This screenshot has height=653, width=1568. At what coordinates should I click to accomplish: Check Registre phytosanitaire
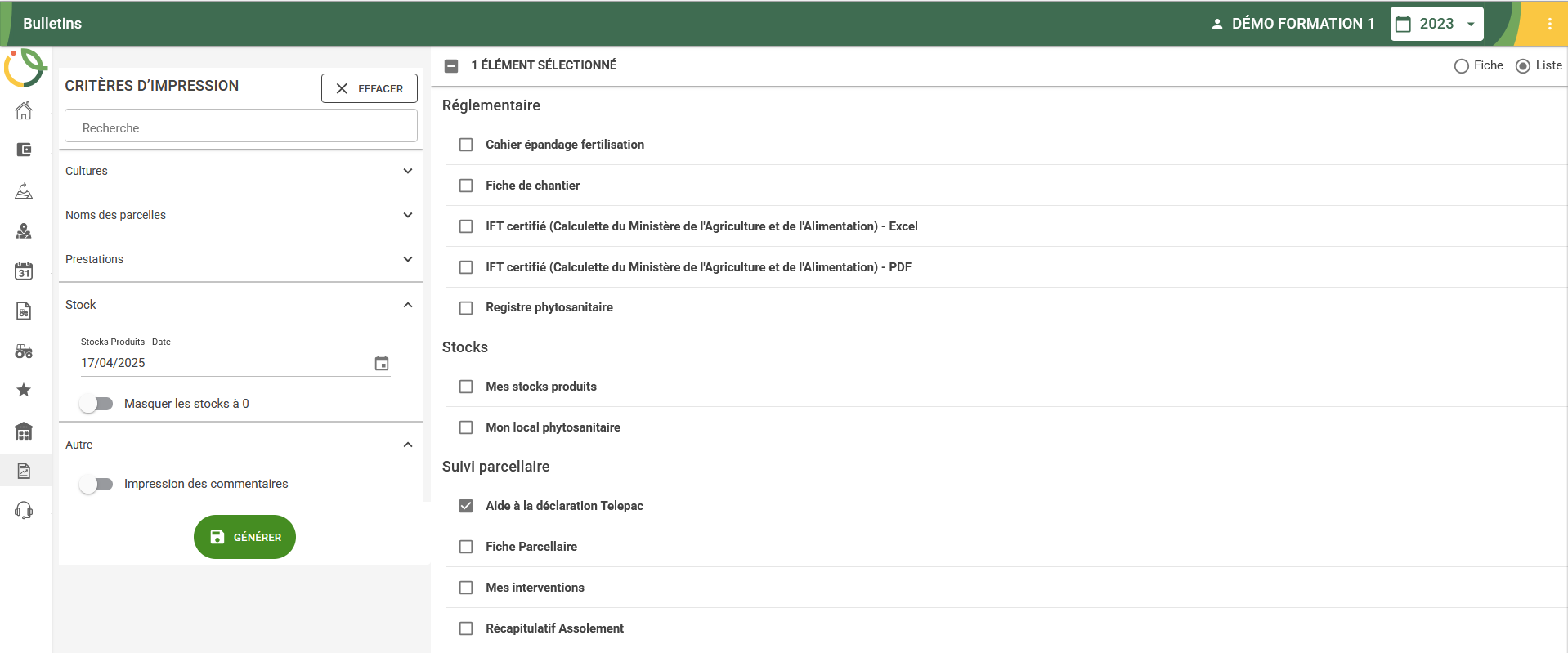[x=466, y=308]
